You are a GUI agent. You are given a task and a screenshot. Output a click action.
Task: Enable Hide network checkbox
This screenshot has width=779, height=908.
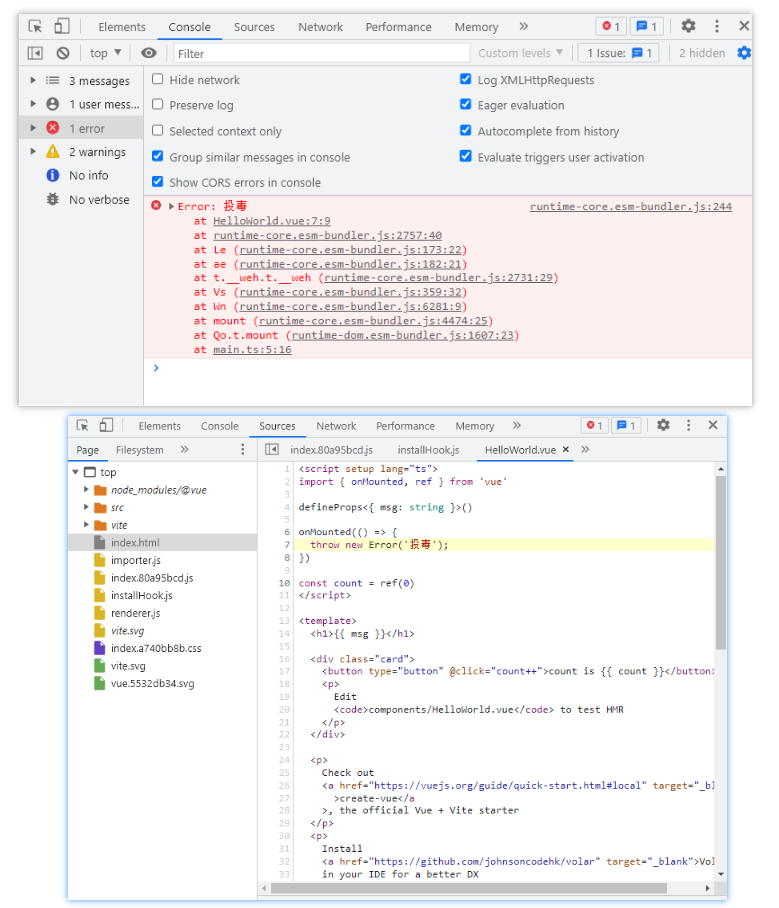click(x=158, y=79)
